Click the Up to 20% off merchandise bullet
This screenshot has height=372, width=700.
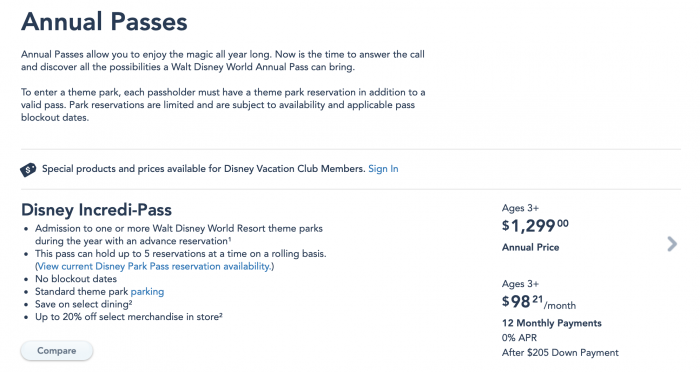tap(129, 317)
